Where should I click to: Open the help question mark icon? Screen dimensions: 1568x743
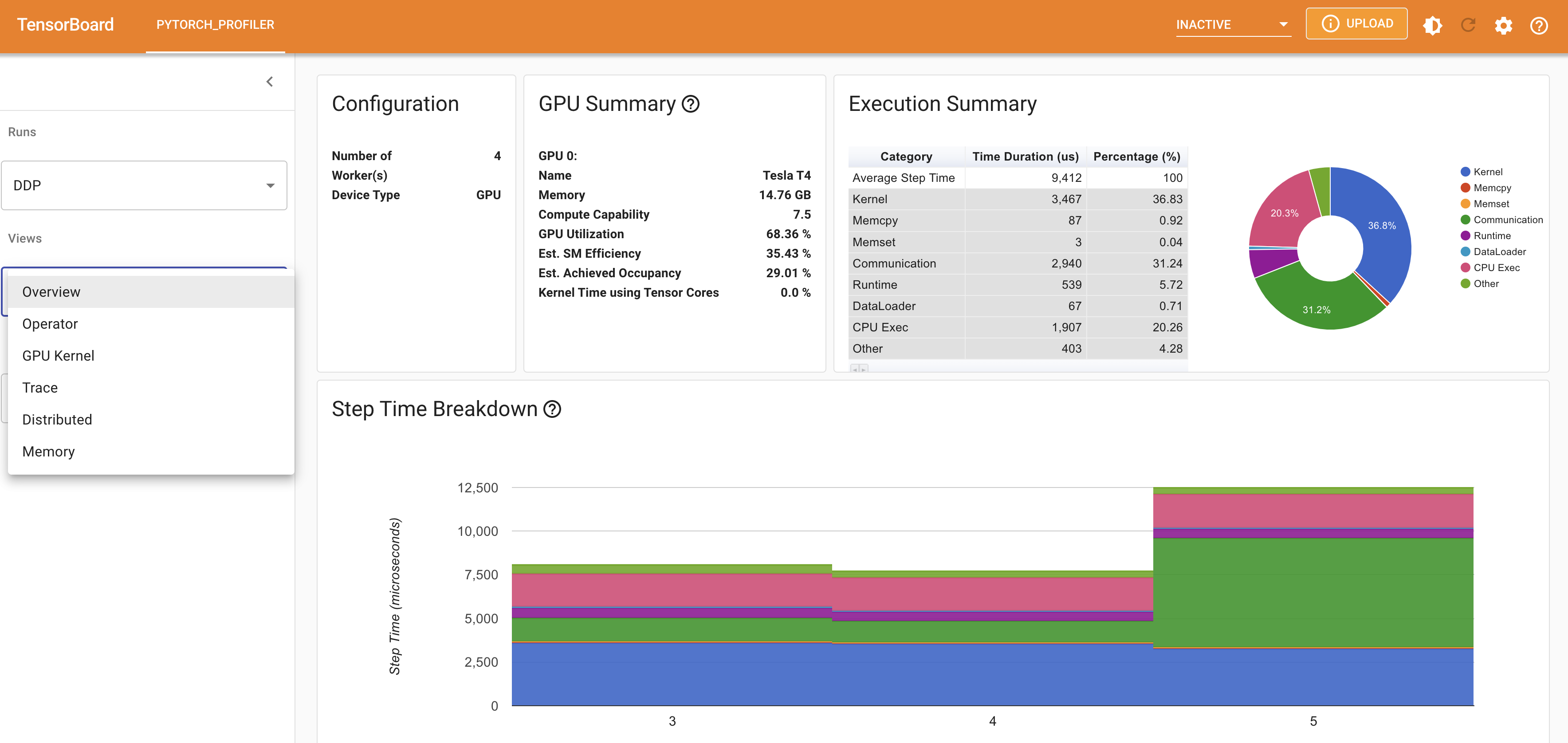click(x=1539, y=25)
